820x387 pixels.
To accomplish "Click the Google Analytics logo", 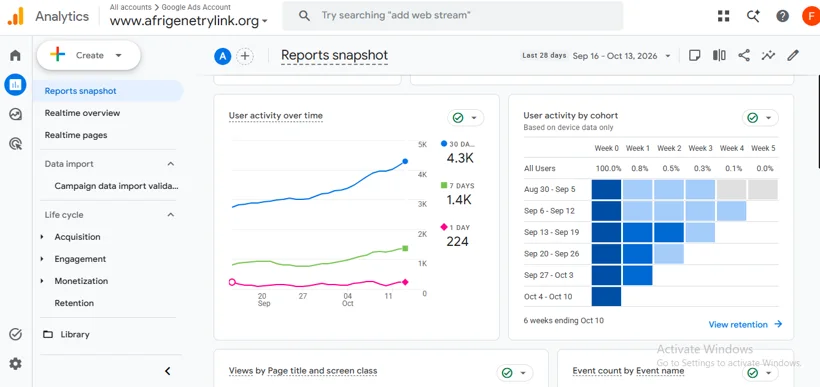I will [15, 16].
